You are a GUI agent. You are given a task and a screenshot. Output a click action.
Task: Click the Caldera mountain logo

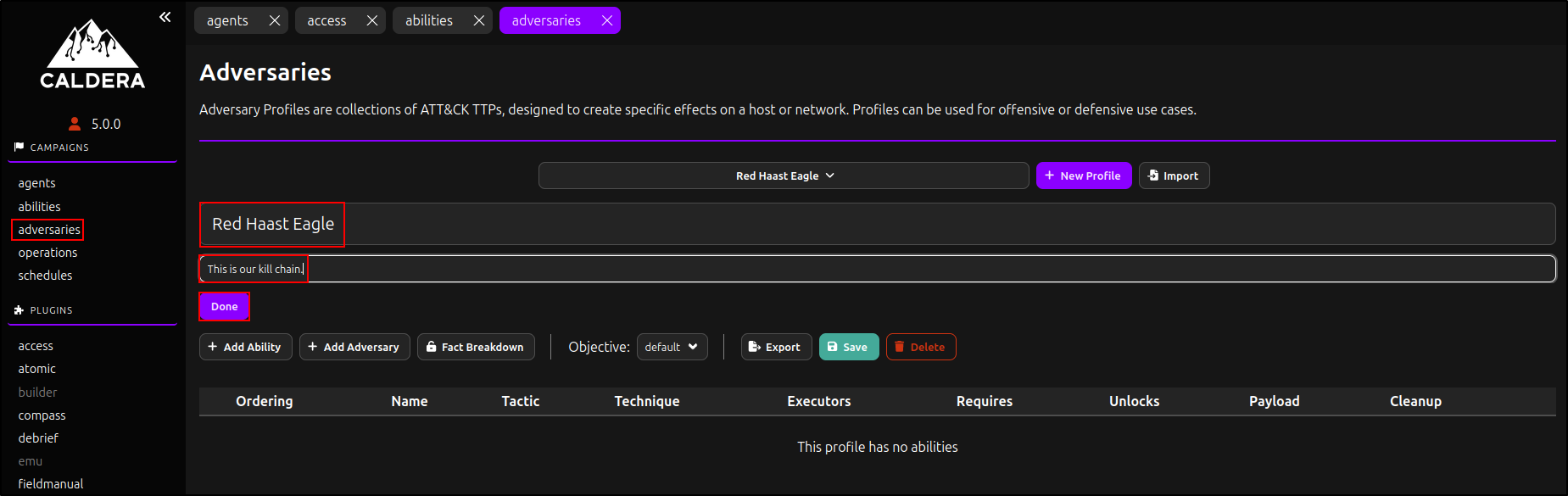(92, 53)
